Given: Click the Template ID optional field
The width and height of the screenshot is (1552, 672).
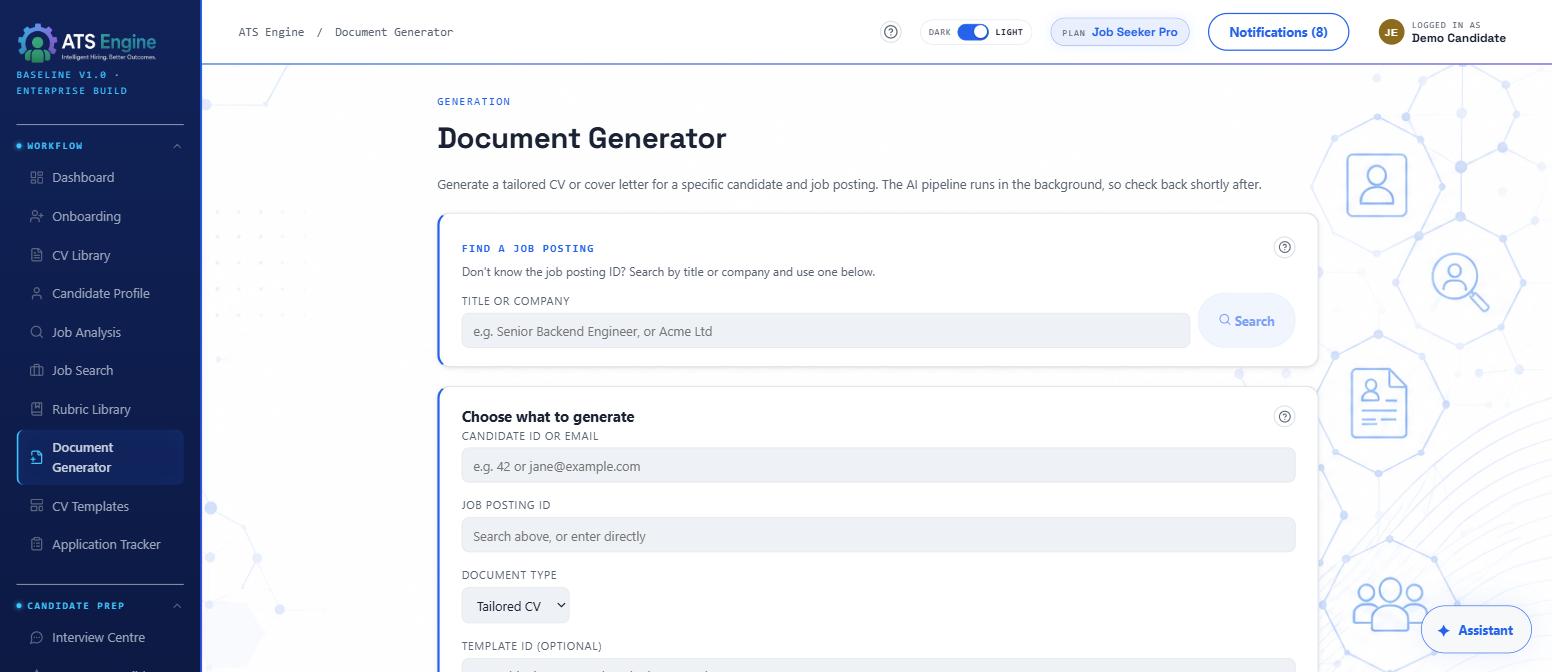Looking at the screenshot, I should (878, 665).
